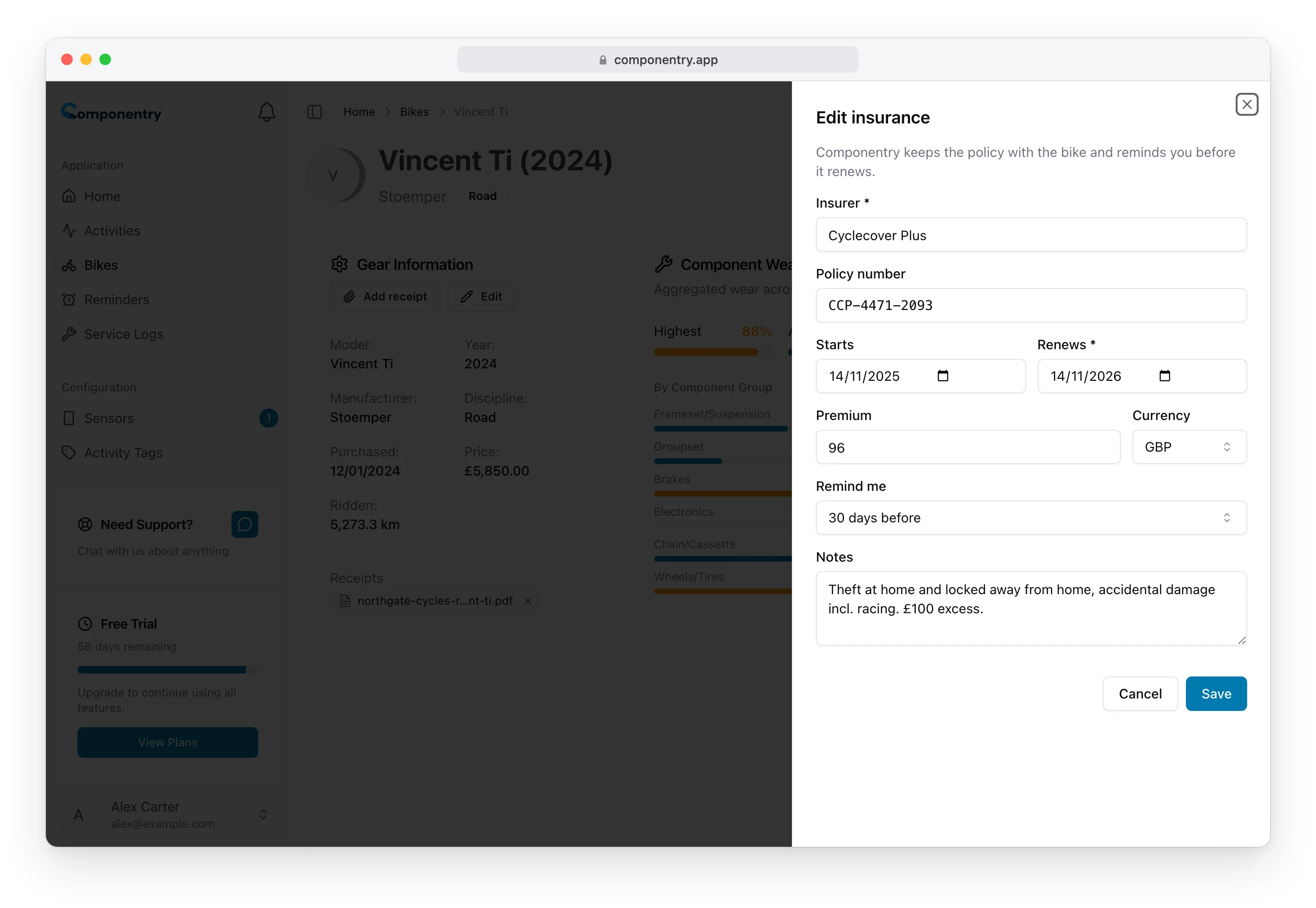Click the Electronics group label
The width and height of the screenshot is (1316, 908).
(x=683, y=512)
